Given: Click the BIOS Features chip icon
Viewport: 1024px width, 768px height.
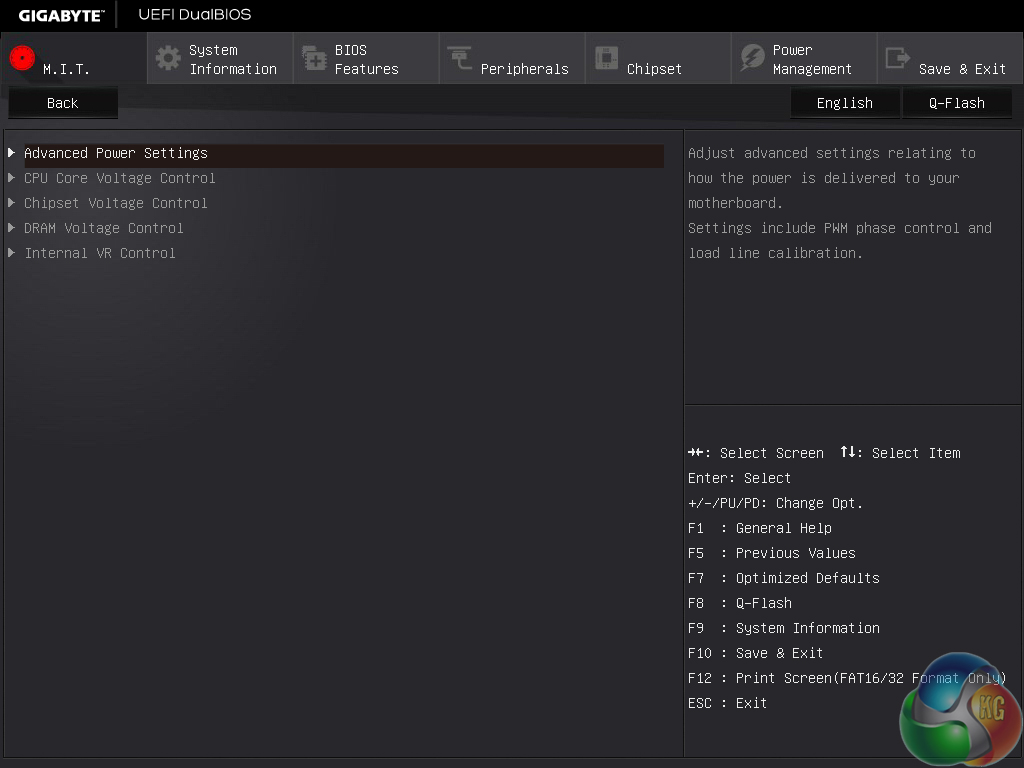Looking at the screenshot, I should (x=314, y=58).
